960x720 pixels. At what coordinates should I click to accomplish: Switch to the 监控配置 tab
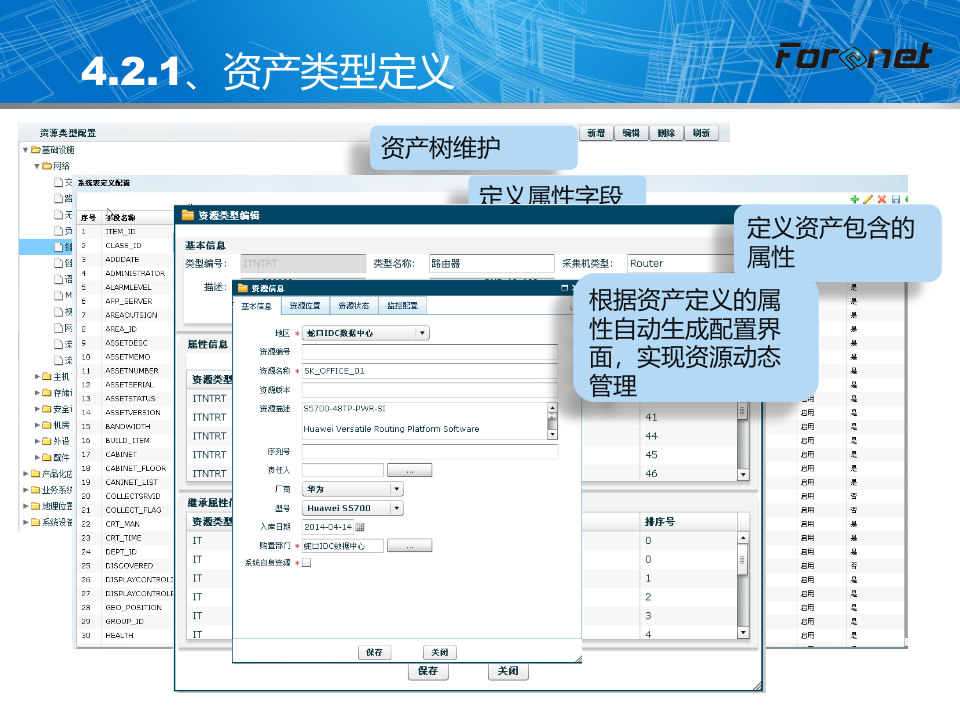tap(402, 305)
